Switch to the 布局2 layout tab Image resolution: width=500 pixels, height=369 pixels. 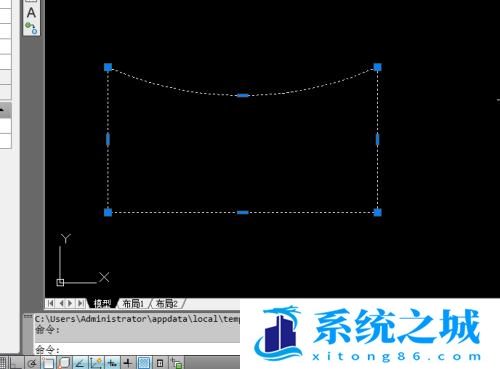click(167, 304)
